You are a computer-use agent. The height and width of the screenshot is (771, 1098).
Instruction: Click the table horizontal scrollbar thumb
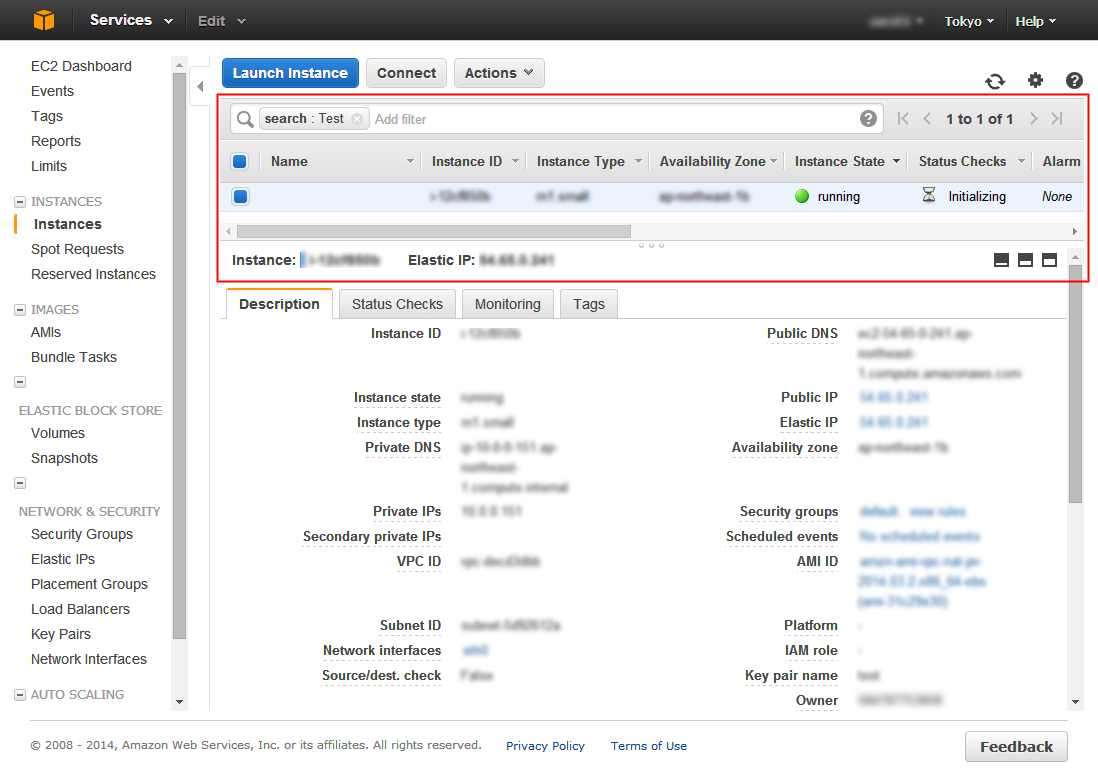point(433,231)
